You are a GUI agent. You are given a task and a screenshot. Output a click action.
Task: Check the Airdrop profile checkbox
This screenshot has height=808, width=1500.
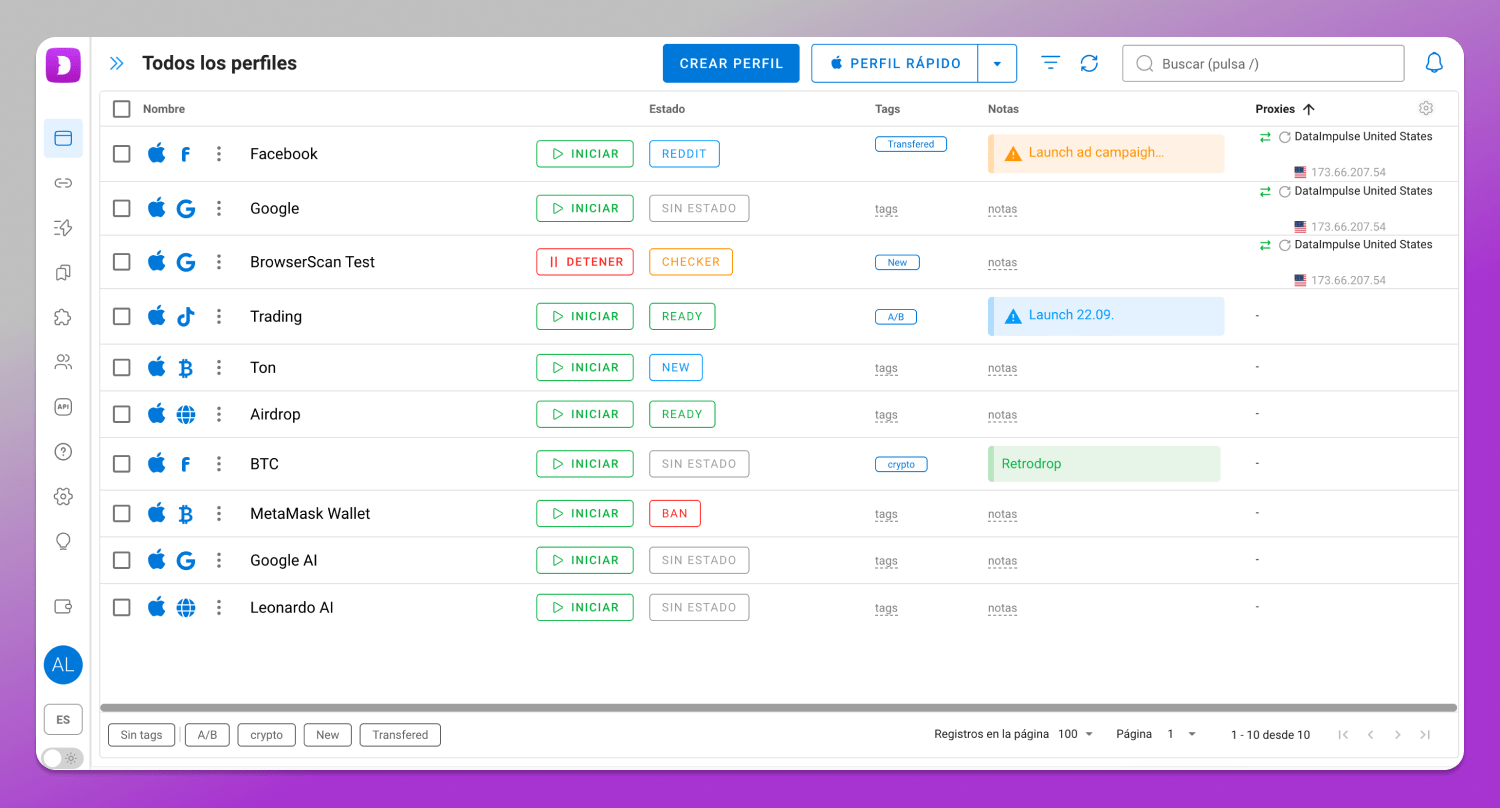click(x=122, y=414)
